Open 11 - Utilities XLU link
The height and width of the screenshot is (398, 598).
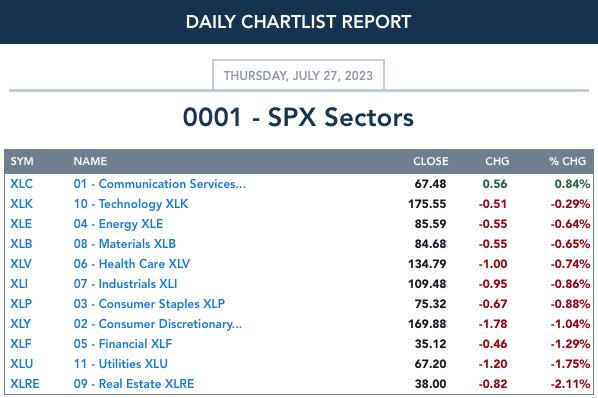[121, 364]
